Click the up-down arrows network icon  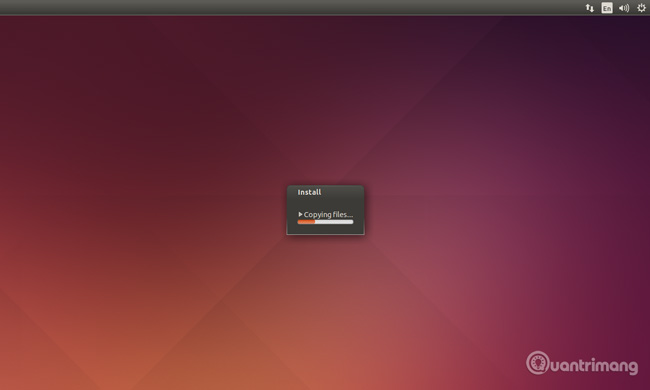(x=589, y=8)
